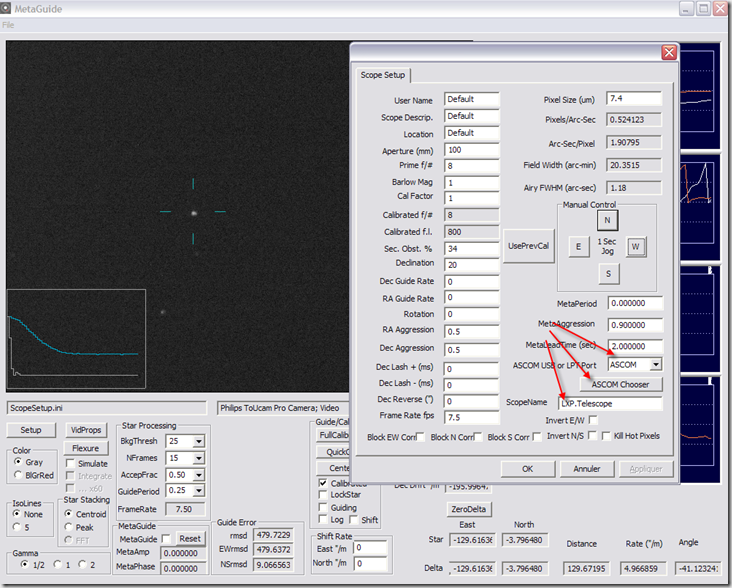Toggle the Invert E/W checkbox
This screenshot has height=588, width=732.
[593, 420]
